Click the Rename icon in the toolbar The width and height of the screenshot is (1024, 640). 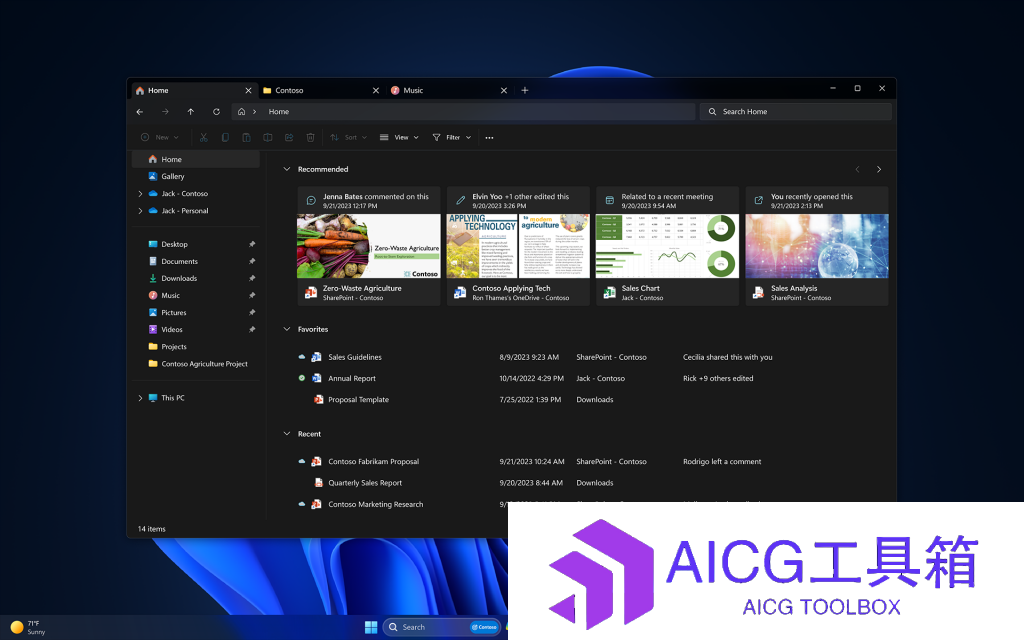point(268,137)
